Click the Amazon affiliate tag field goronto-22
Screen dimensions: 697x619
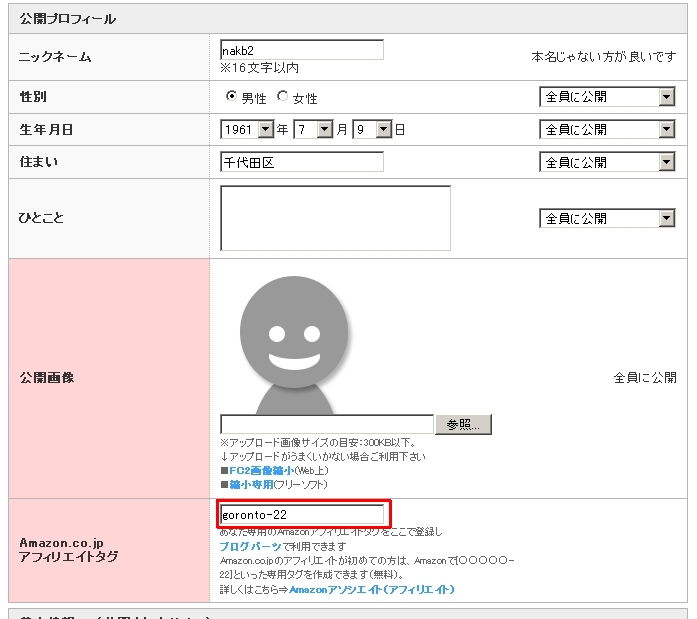[x=302, y=515]
